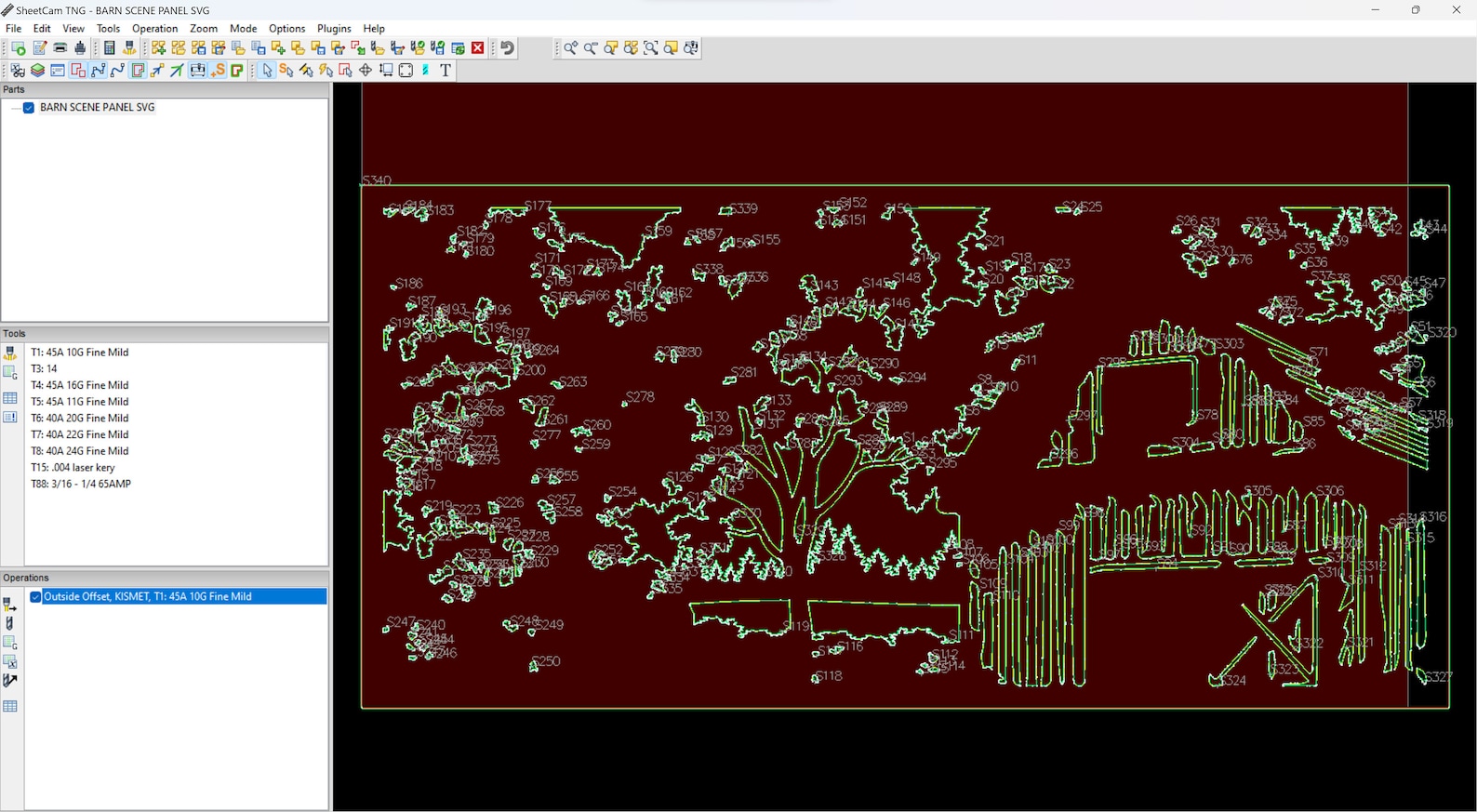
Task: Open the Operation menu
Action: pos(154,29)
